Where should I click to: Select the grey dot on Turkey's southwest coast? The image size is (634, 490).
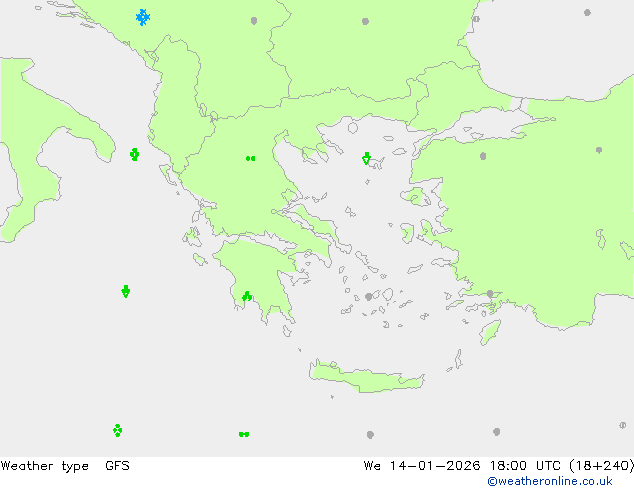coord(490,294)
